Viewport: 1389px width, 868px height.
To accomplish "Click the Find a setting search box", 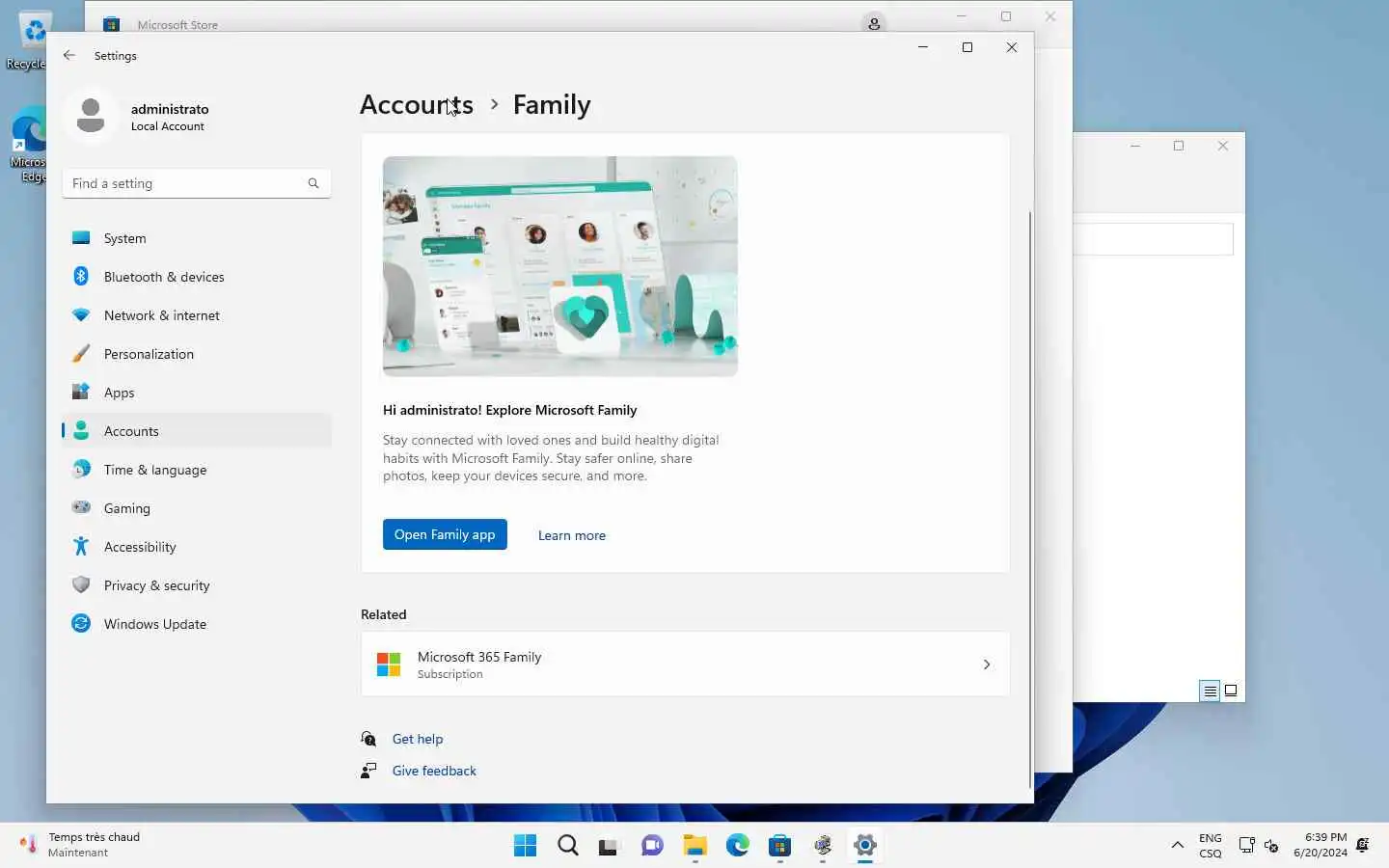I will click(197, 183).
